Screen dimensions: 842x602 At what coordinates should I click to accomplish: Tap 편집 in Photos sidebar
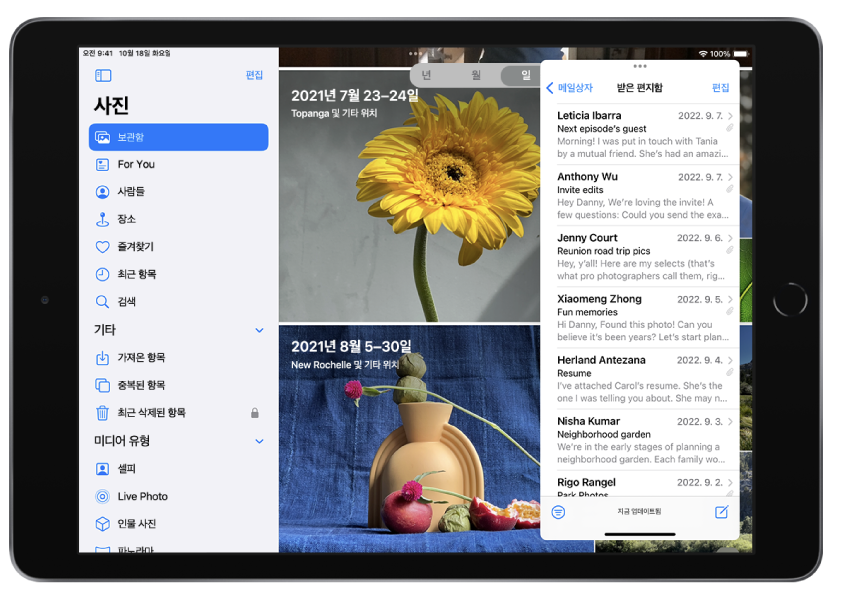click(254, 75)
